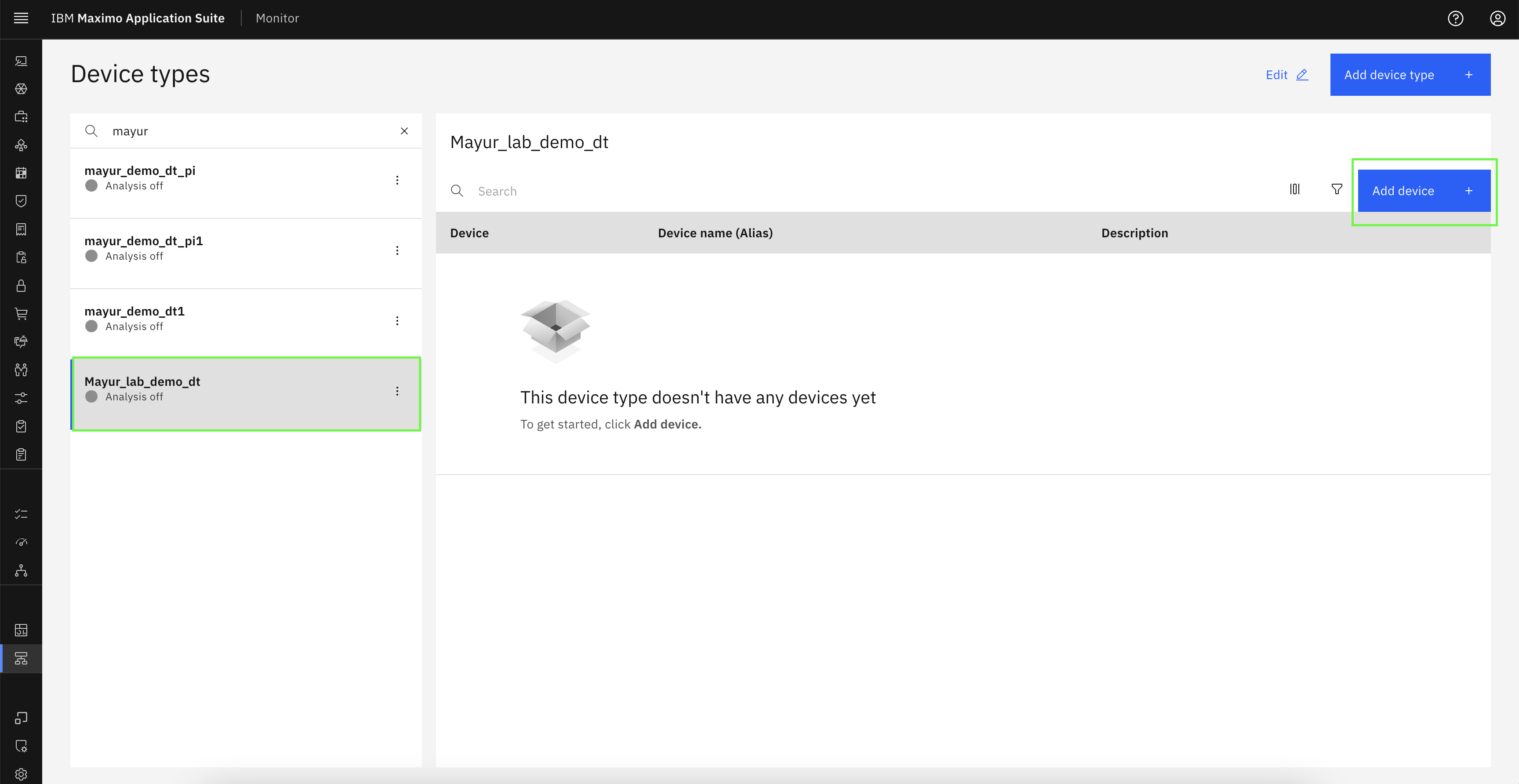Clear the mayur search with X
Image resolution: width=1519 pixels, height=784 pixels.
point(404,131)
